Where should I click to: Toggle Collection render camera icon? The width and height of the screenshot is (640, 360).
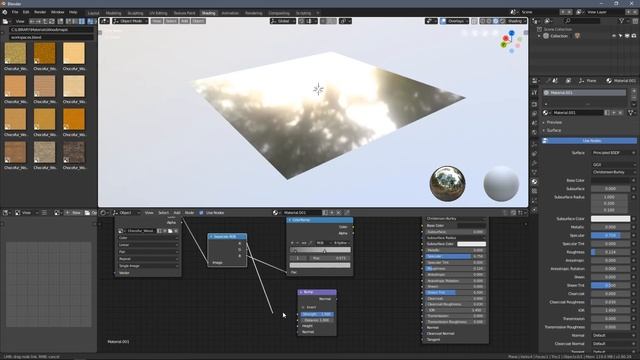(x=634, y=36)
